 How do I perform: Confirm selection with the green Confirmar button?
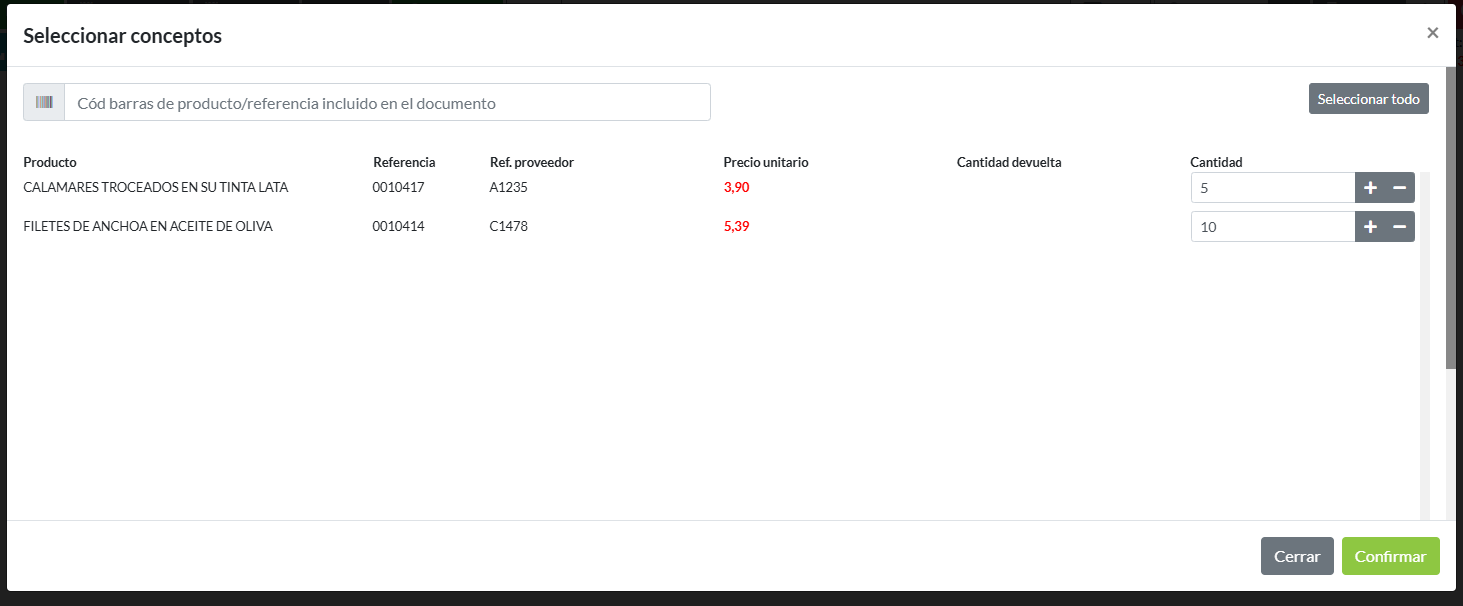(1390, 557)
